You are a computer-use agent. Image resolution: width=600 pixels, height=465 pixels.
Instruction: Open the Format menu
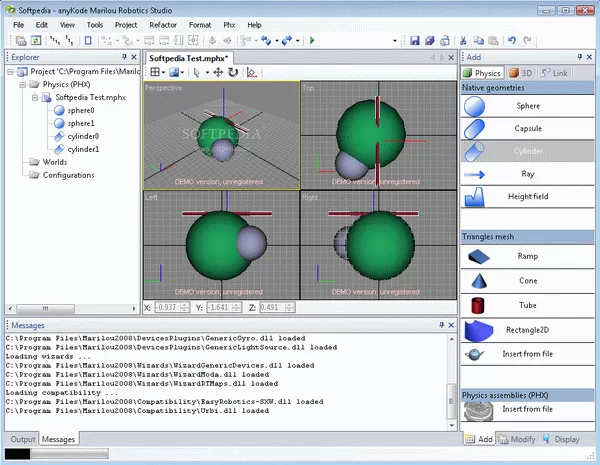pos(200,25)
